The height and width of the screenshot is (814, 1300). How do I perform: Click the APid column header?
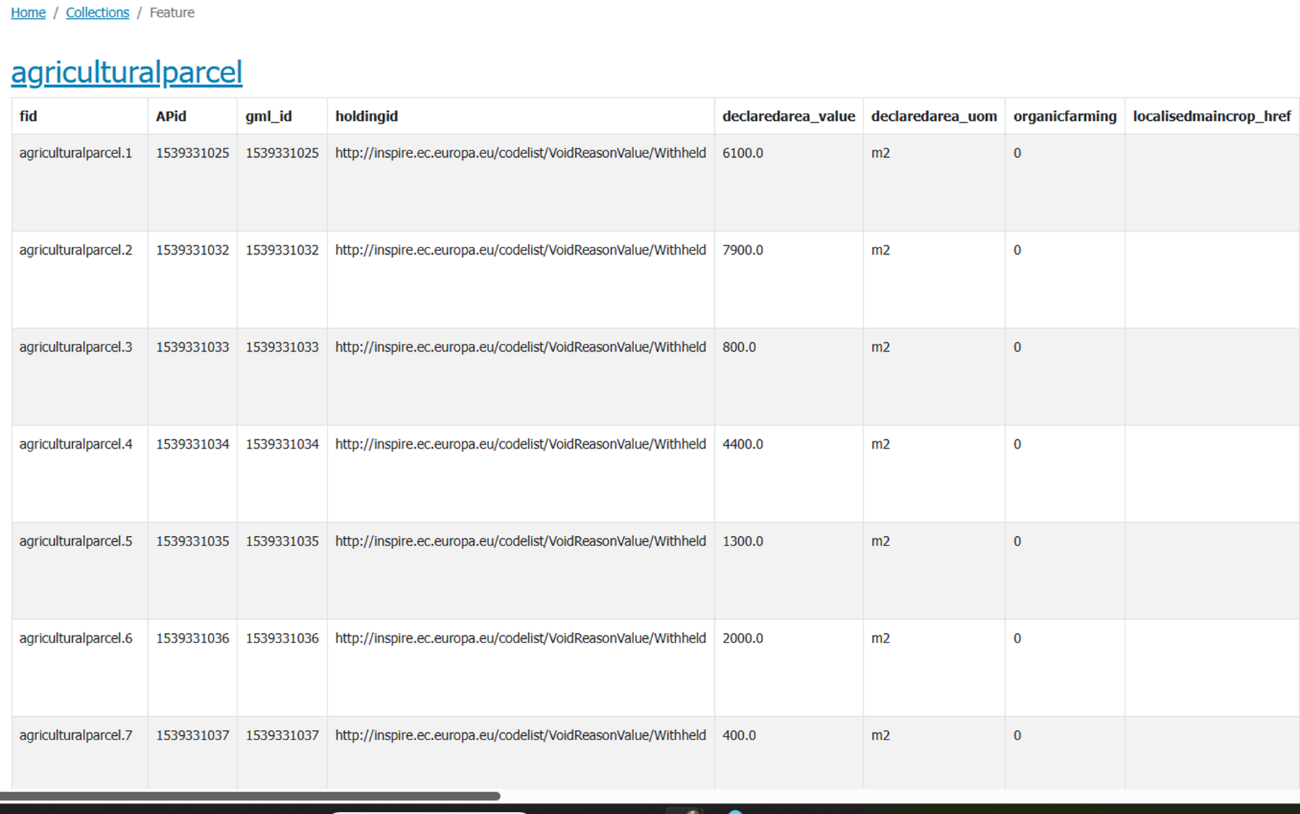tap(171, 116)
